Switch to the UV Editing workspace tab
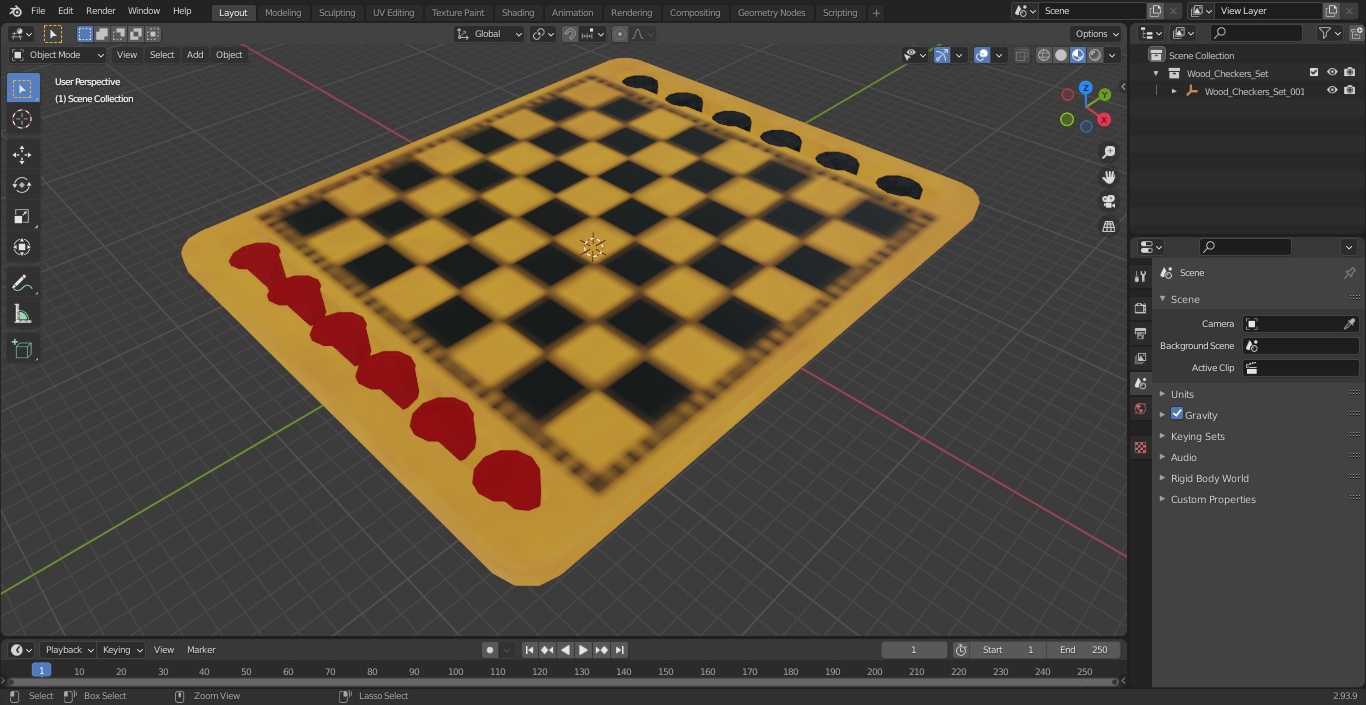Image resolution: width=1366 pixels, height=705 pixels. [393, 13]
